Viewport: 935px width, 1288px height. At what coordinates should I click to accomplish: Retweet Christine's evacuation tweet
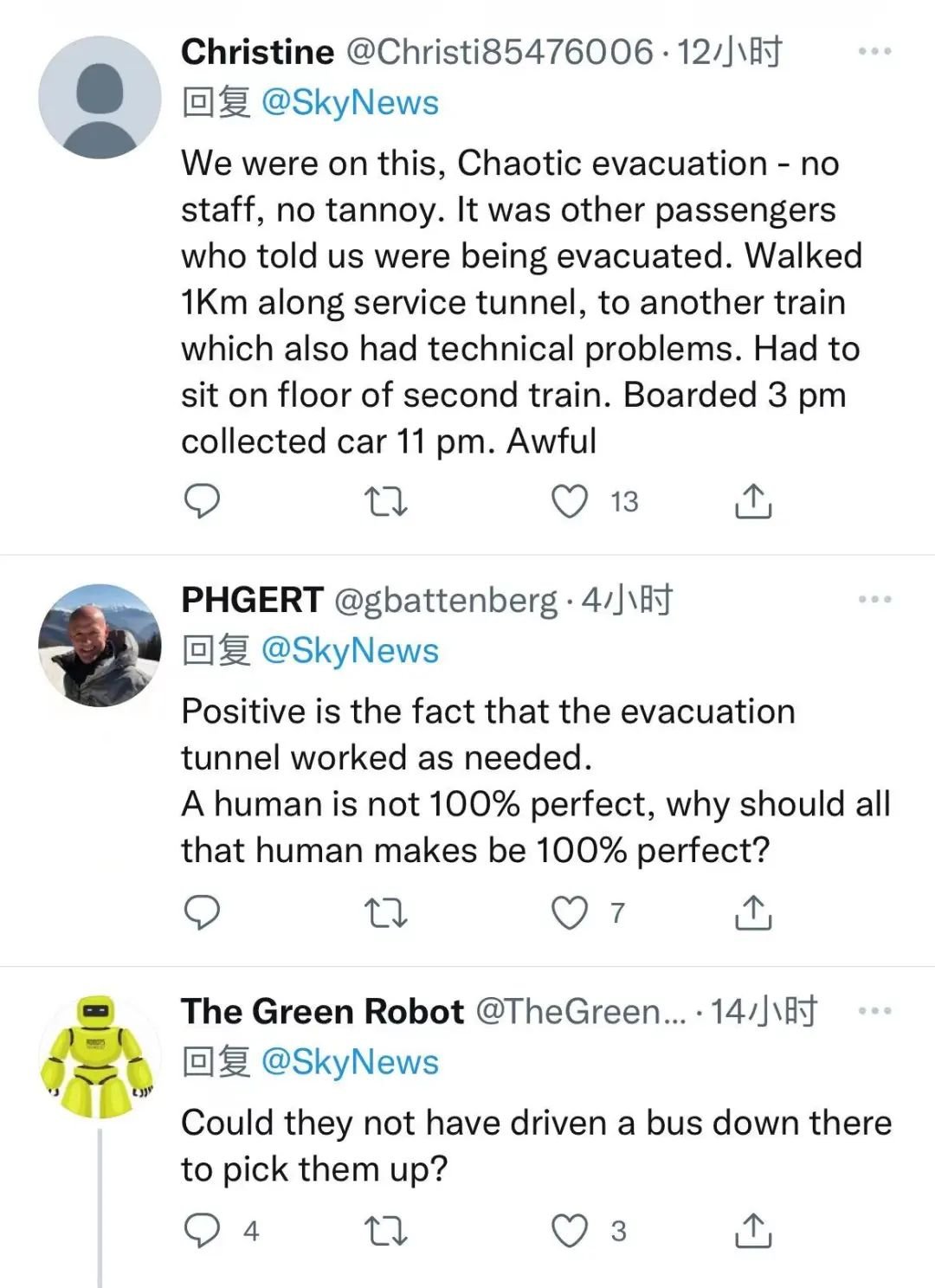(x=385, y=501)
